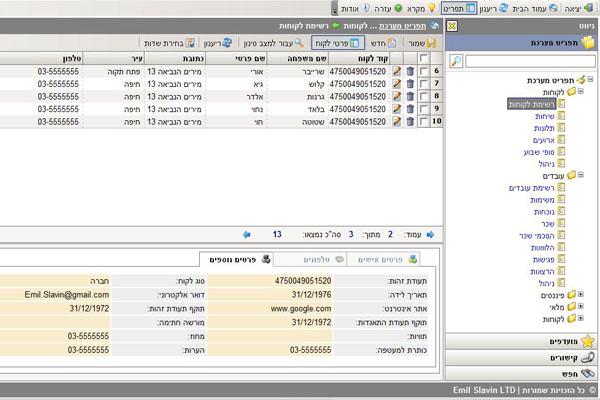Select the פרטים נוספים tab

point(237,260)
